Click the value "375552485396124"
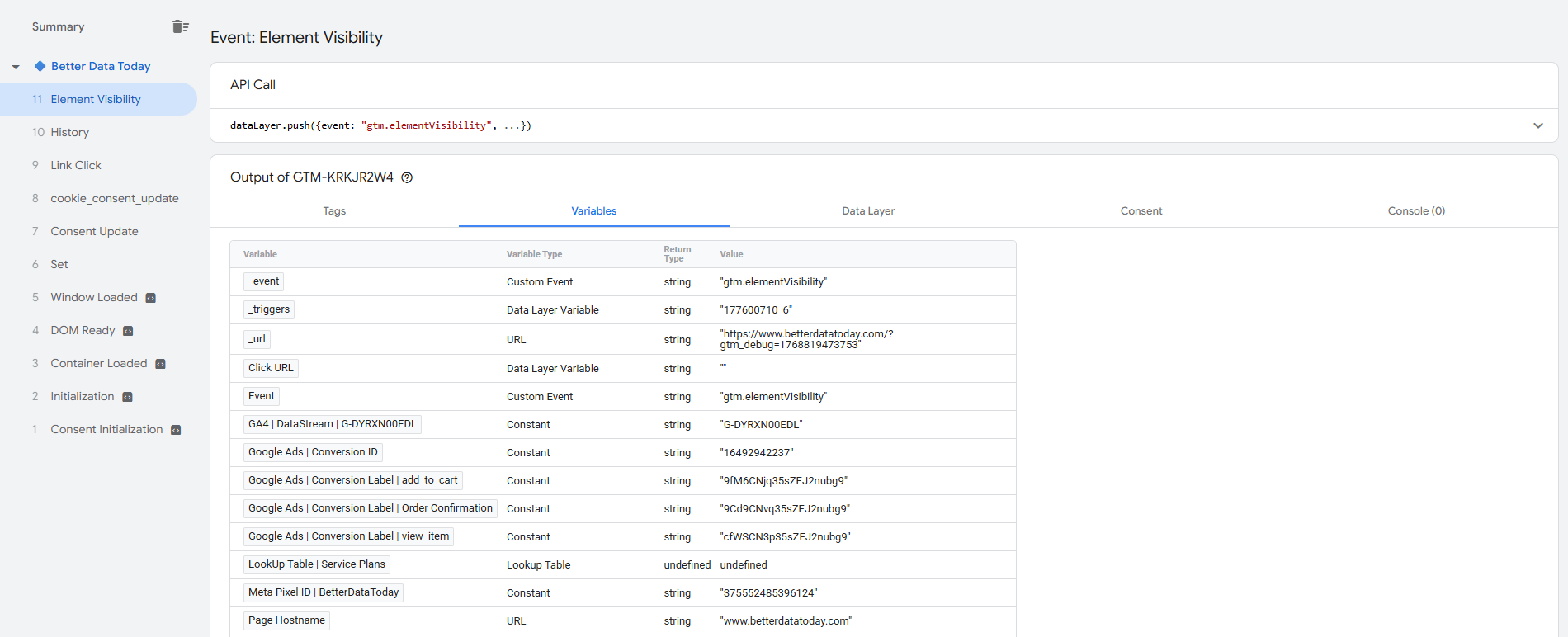 click(768, 593)
